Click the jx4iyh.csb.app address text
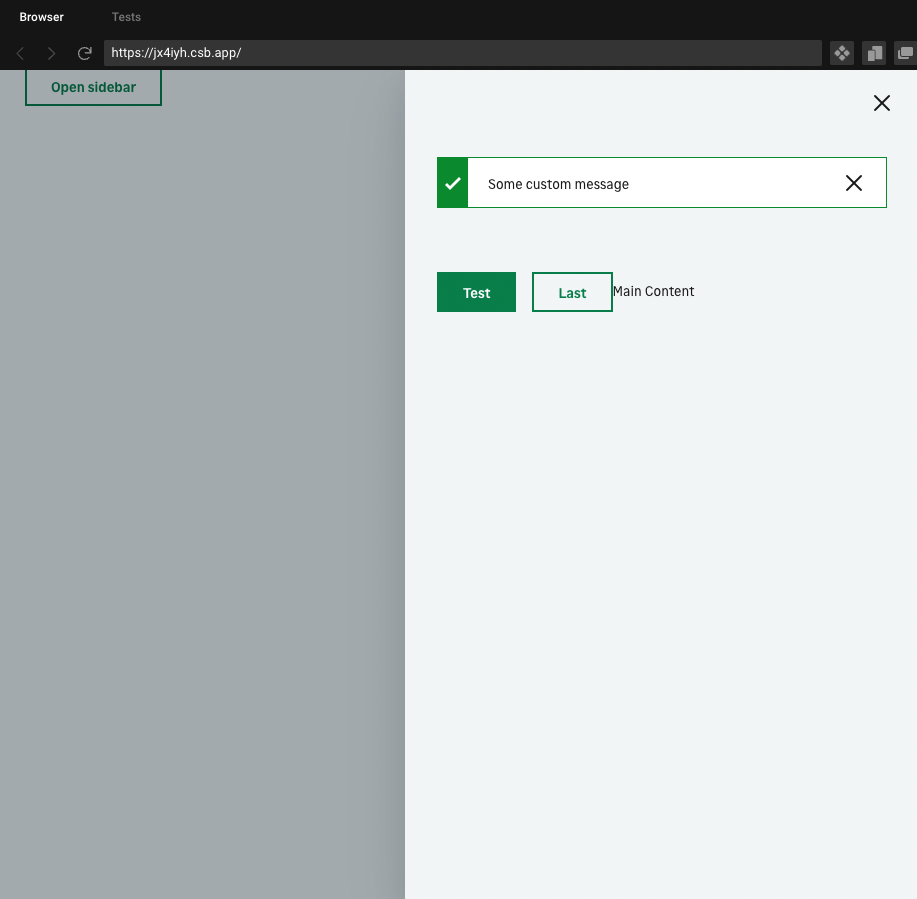Screen dimensions: 917x899 (x=176, y=53)
